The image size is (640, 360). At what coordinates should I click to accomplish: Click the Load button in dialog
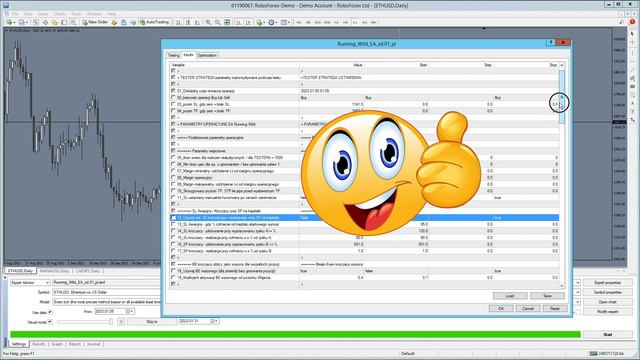(510, 296)
